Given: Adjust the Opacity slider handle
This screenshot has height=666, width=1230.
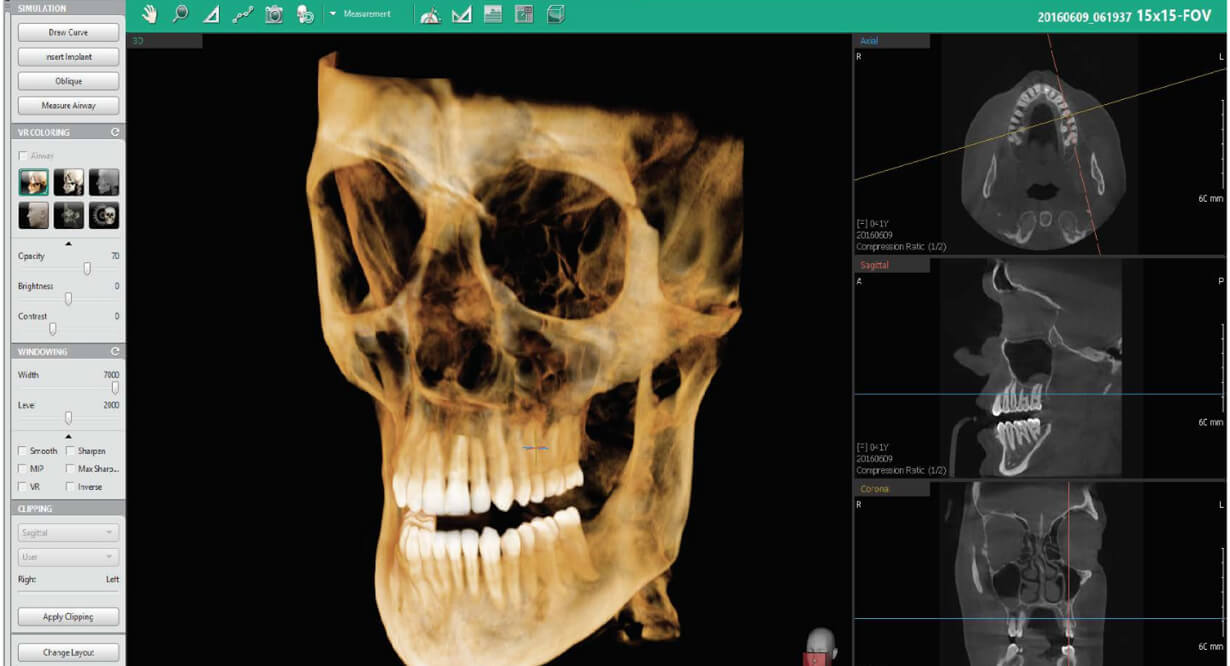Looking at the screenshot, I should point(87,268).
